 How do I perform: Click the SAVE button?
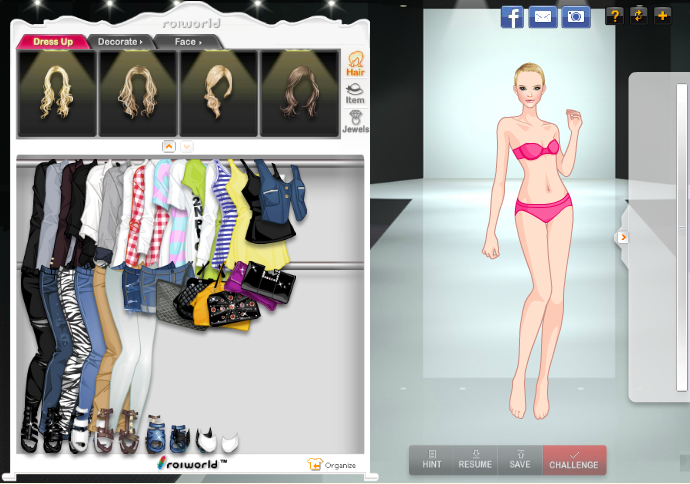pos(519,460)
